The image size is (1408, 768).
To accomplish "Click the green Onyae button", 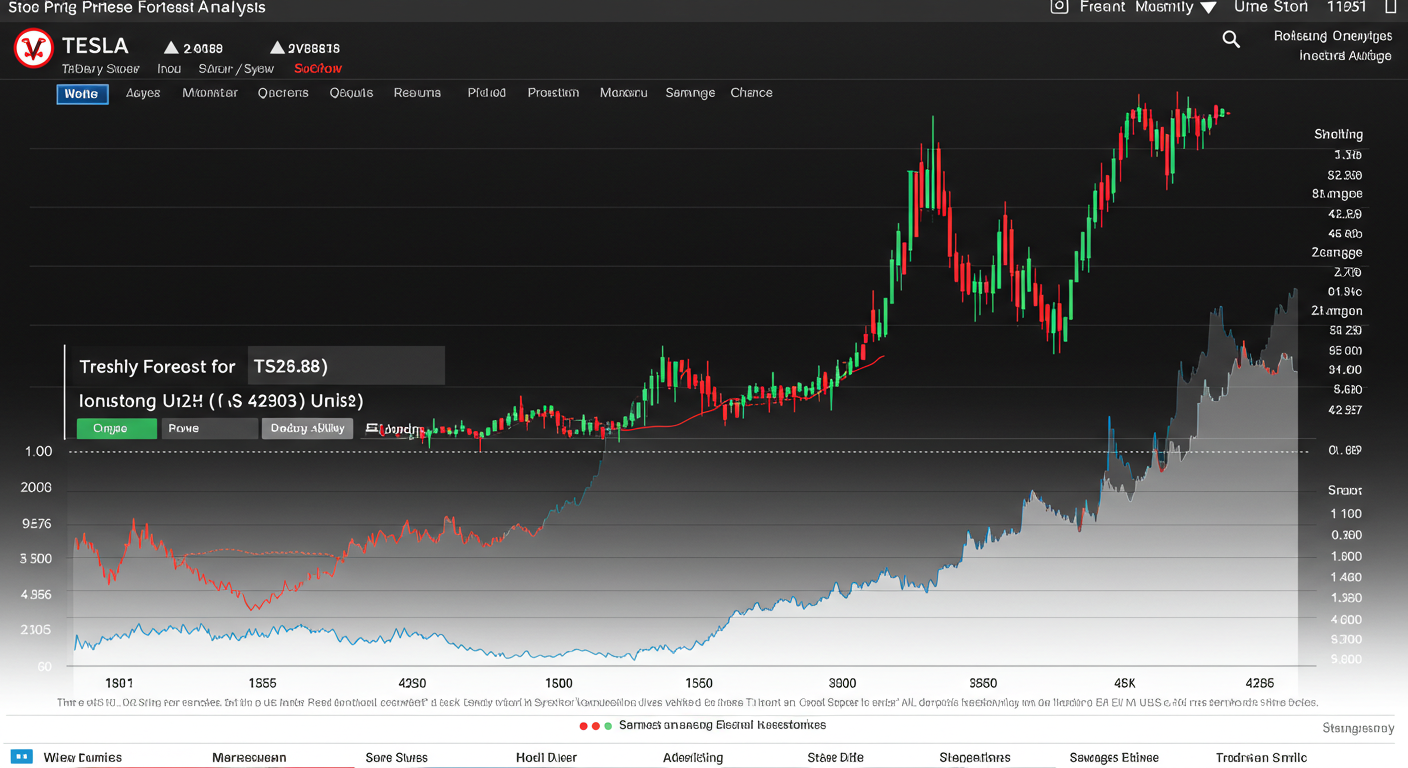I will pyautogui.click(x=117, y=428).
